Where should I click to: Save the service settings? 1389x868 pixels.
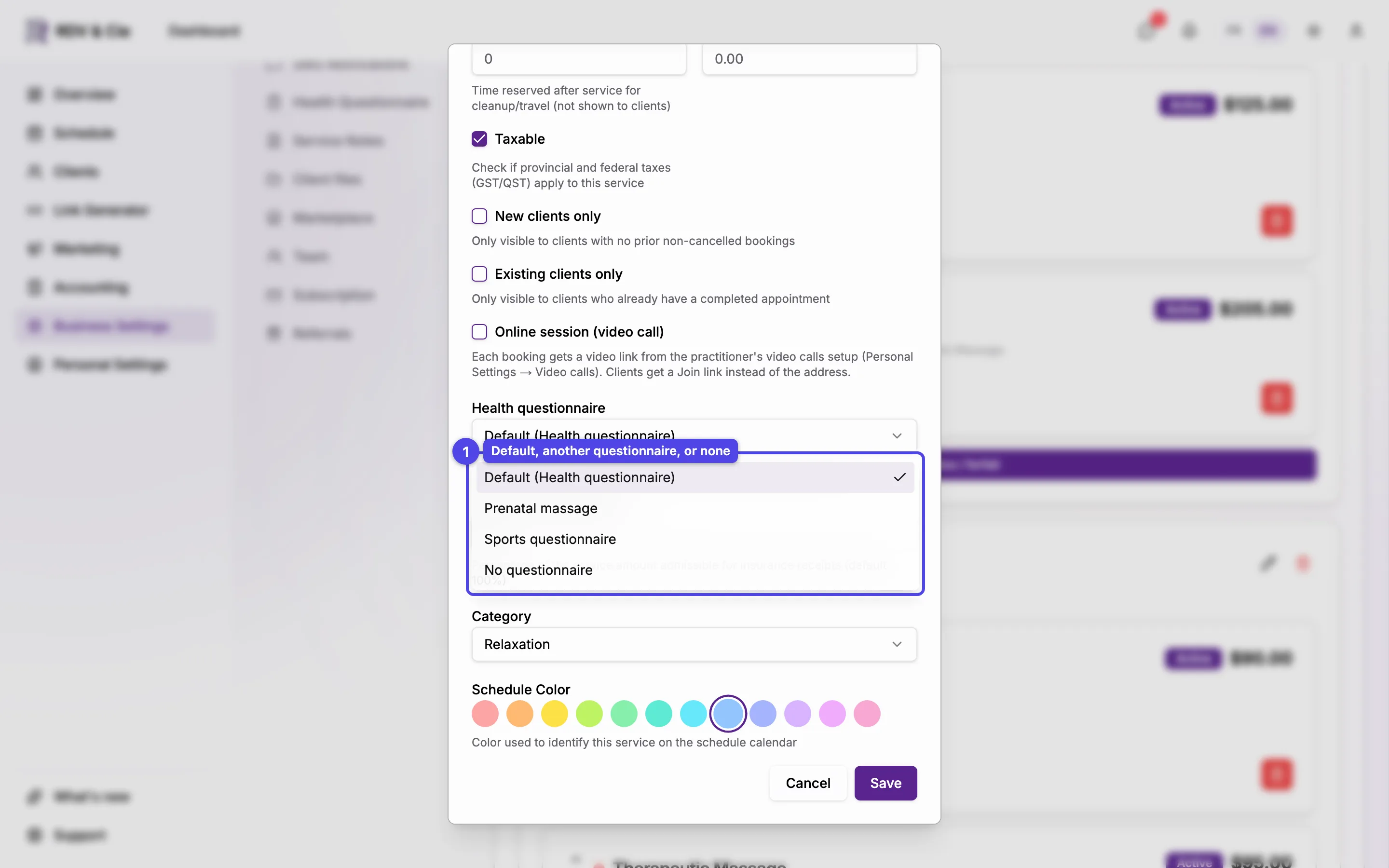click(x=885, y=783)
